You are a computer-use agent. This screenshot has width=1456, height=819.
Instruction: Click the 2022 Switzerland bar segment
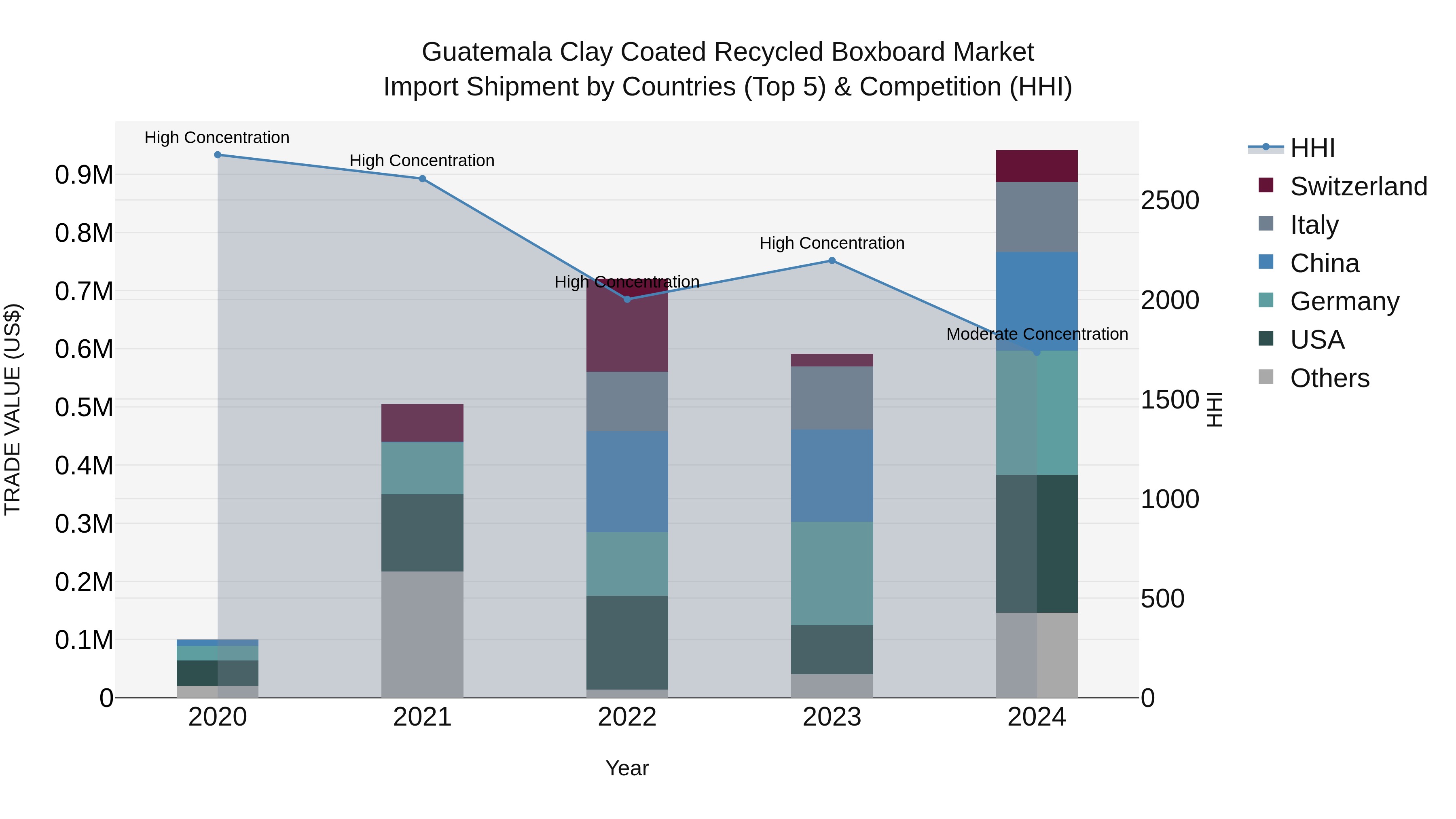point(627,325)
